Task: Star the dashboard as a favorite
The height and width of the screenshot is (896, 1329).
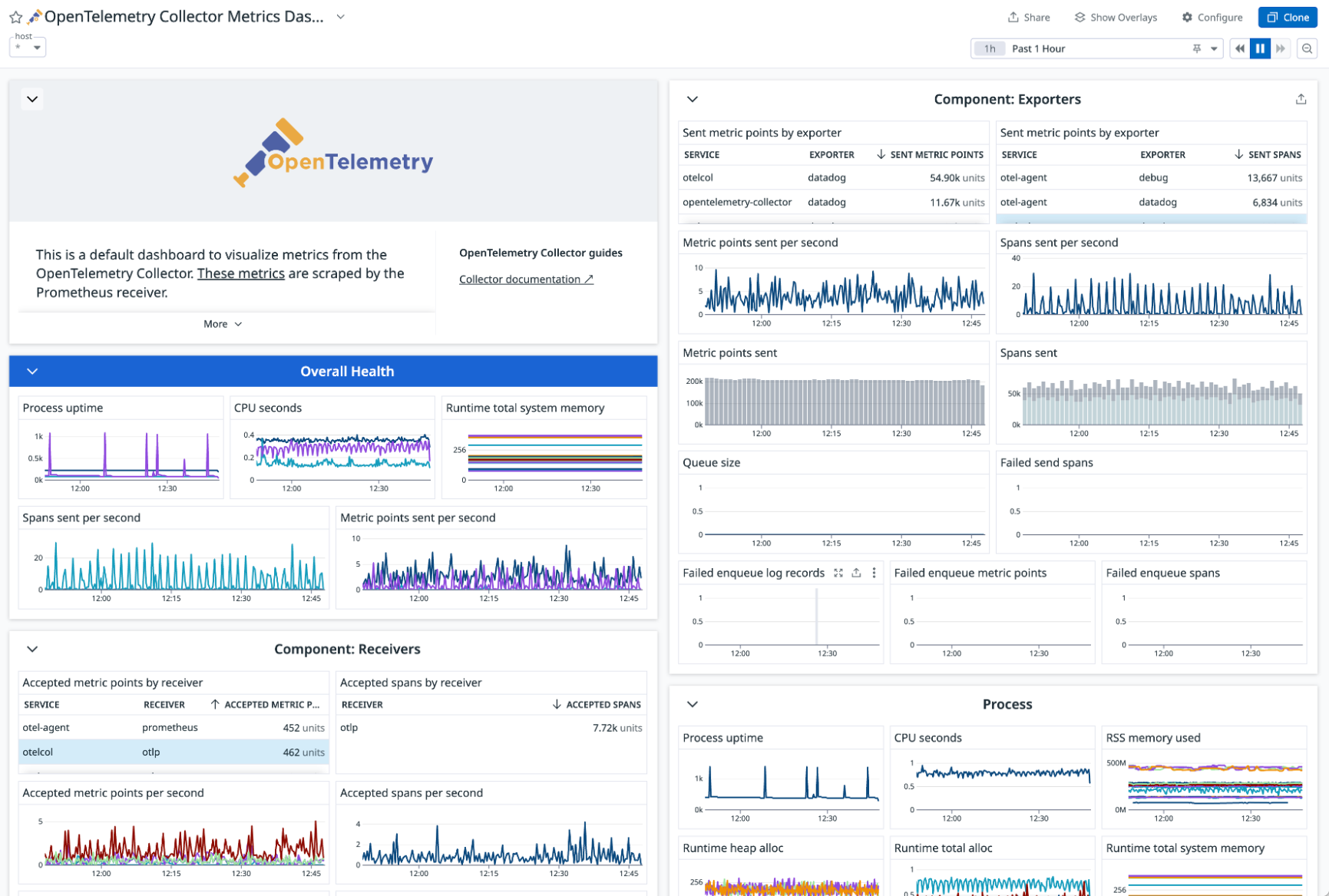Action: (15, 17)
